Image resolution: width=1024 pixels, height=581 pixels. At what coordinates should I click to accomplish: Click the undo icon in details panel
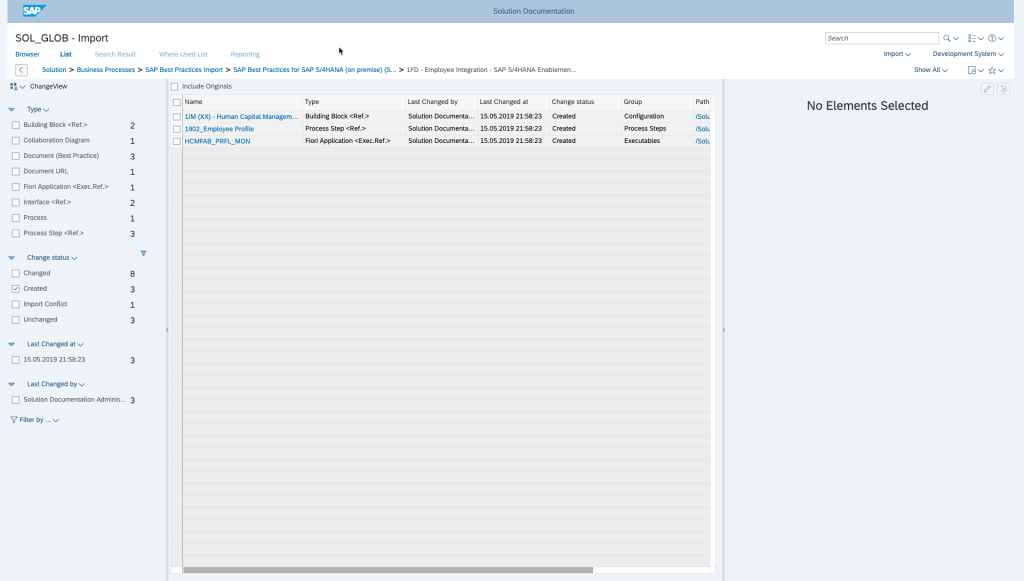coord(1004,89)
